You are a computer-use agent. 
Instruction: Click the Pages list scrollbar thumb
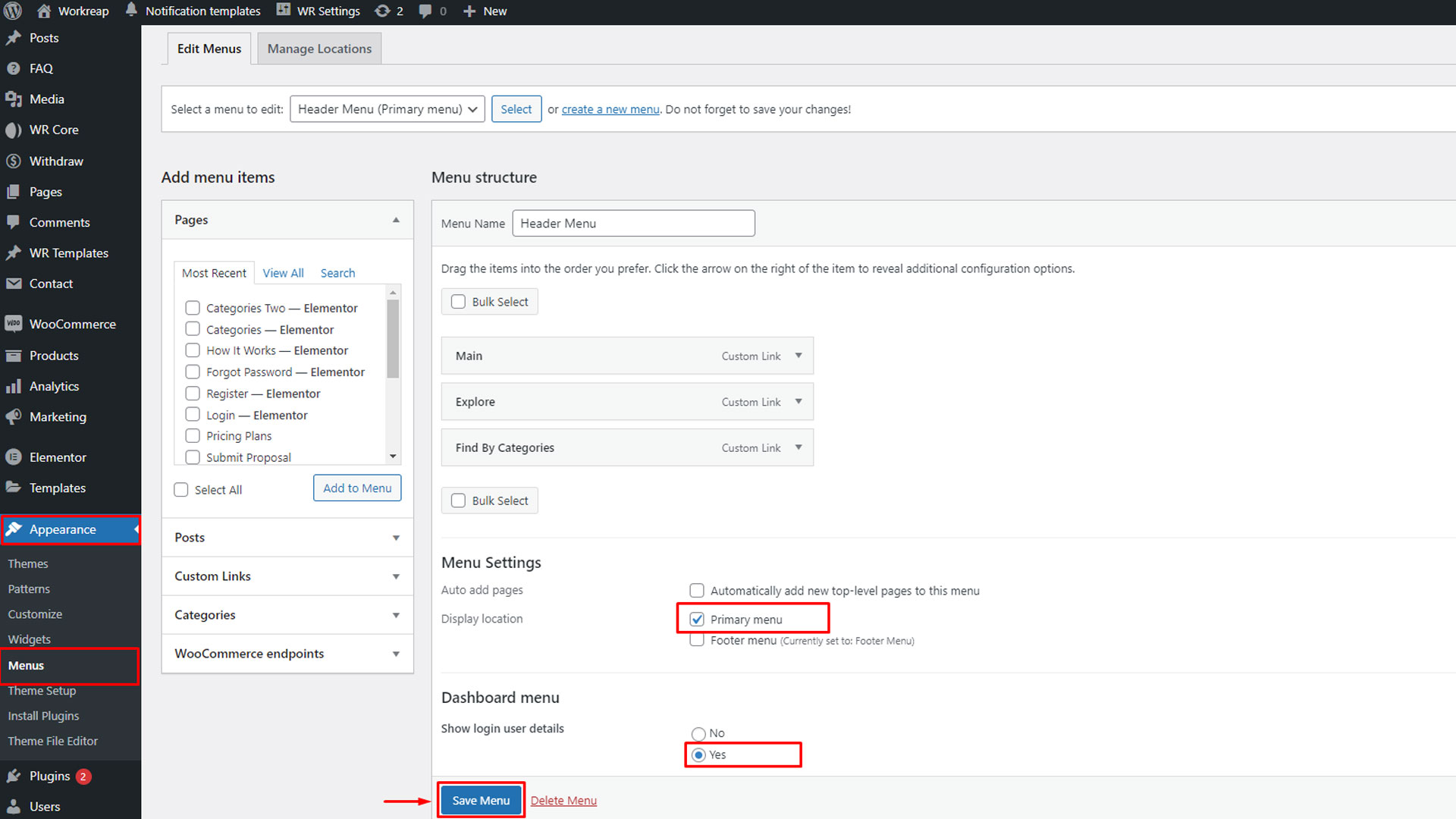click(x=393, y=338)
